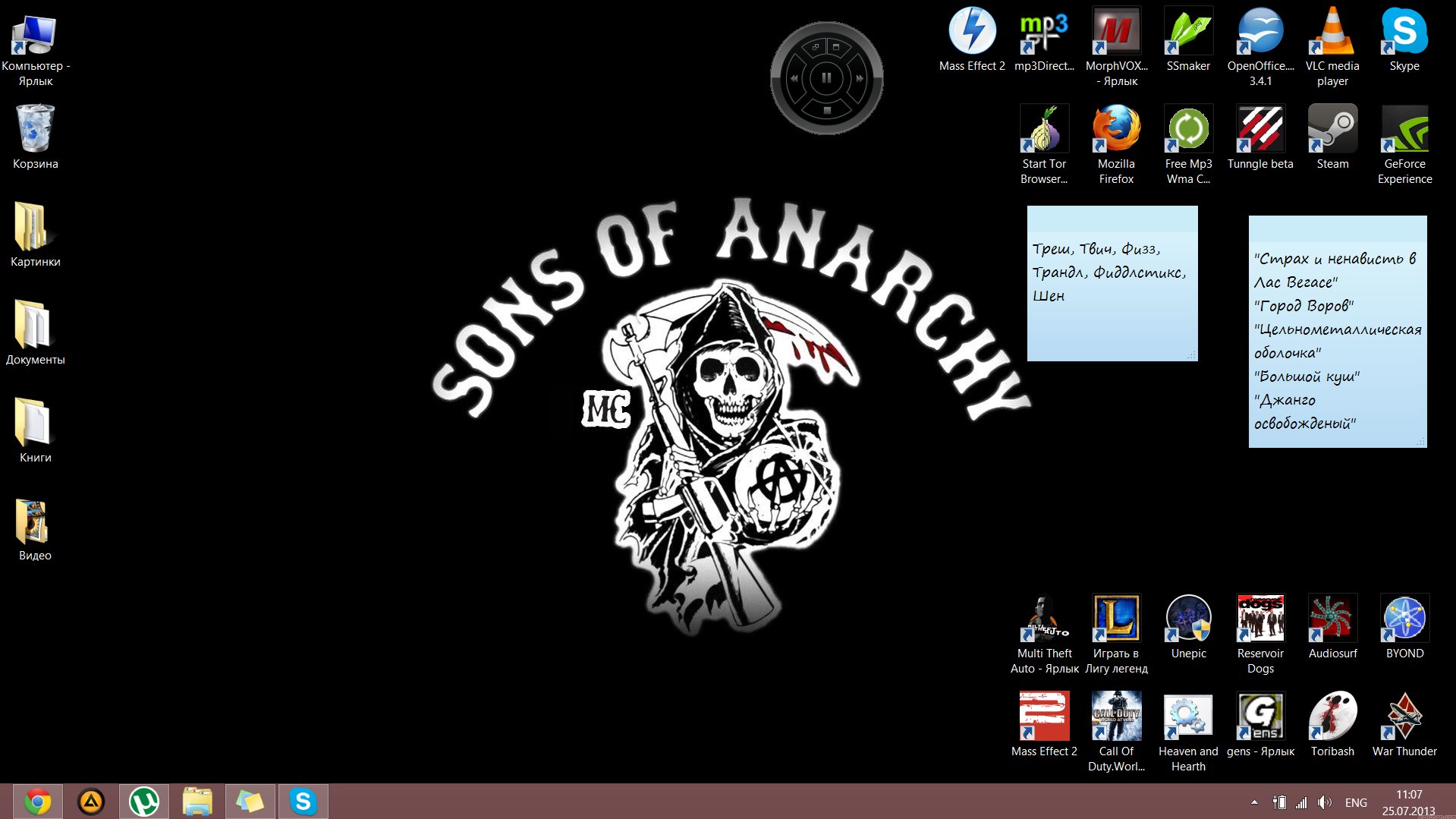Open VLC media player shortcut
This screenshot has height=819, width=1456.
pyautogui.click(x=1332, y=31)
